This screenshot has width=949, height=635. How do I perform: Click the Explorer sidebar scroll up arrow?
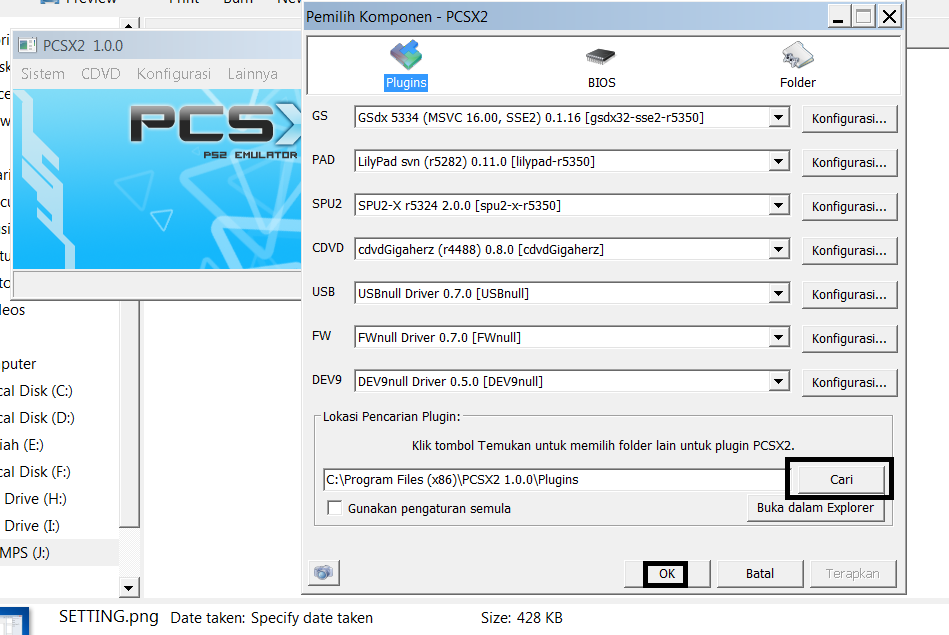[x=128, y=25]
